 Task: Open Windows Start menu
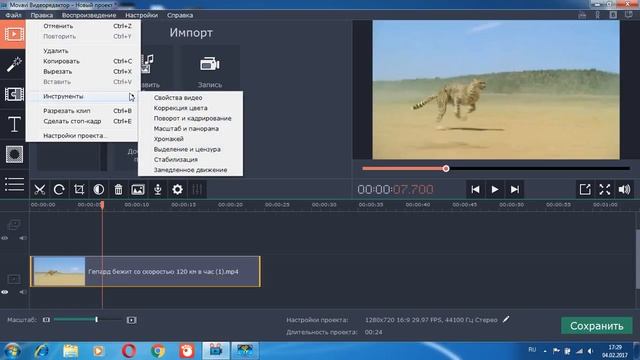(x=12, y=351)
